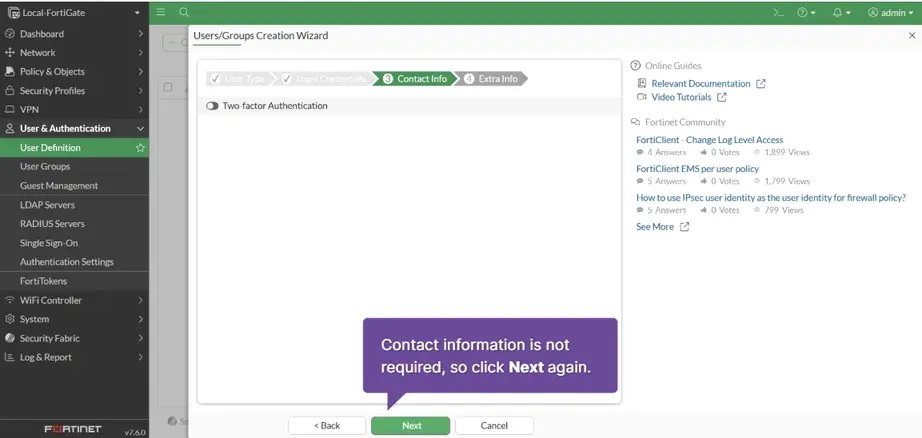Open the help question mark menu
This screenshot has height=438, width=922.
[806, 12]
